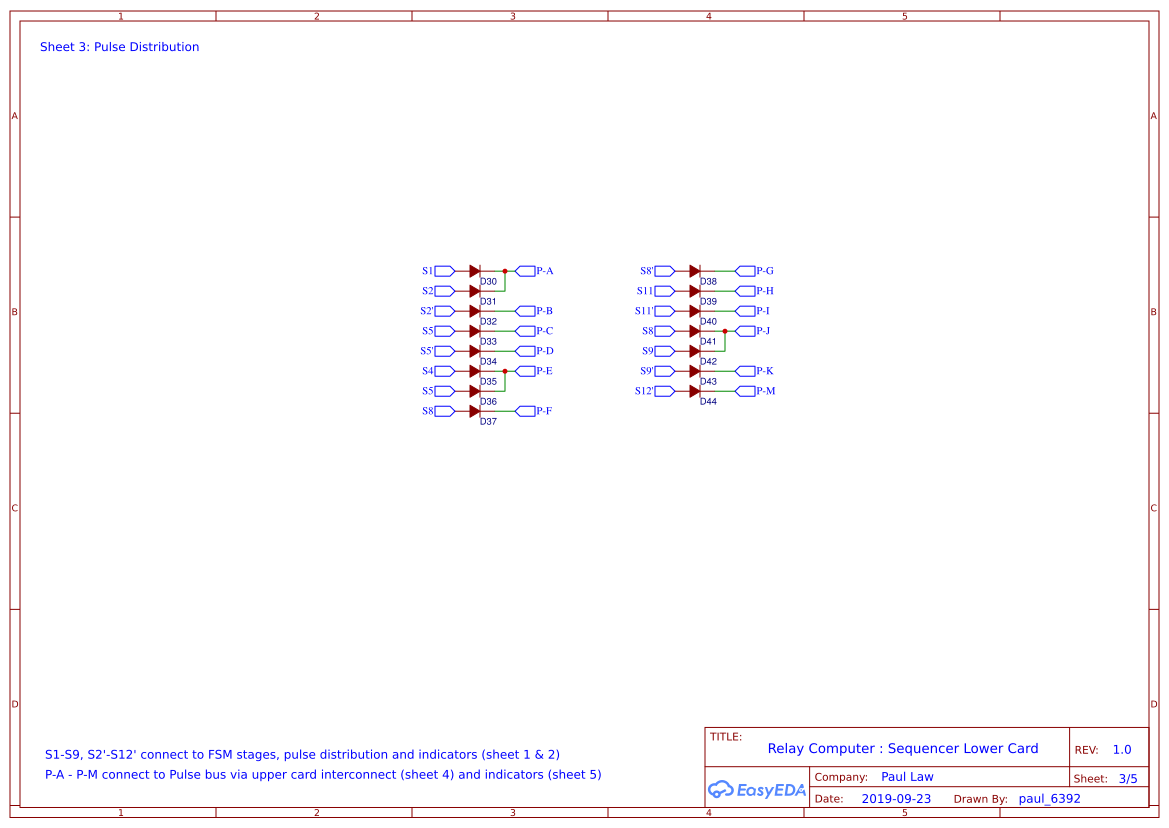Select diode D30 in the schematic
This screenshot has width=1169, height=828.
click(x=476, y=270)
